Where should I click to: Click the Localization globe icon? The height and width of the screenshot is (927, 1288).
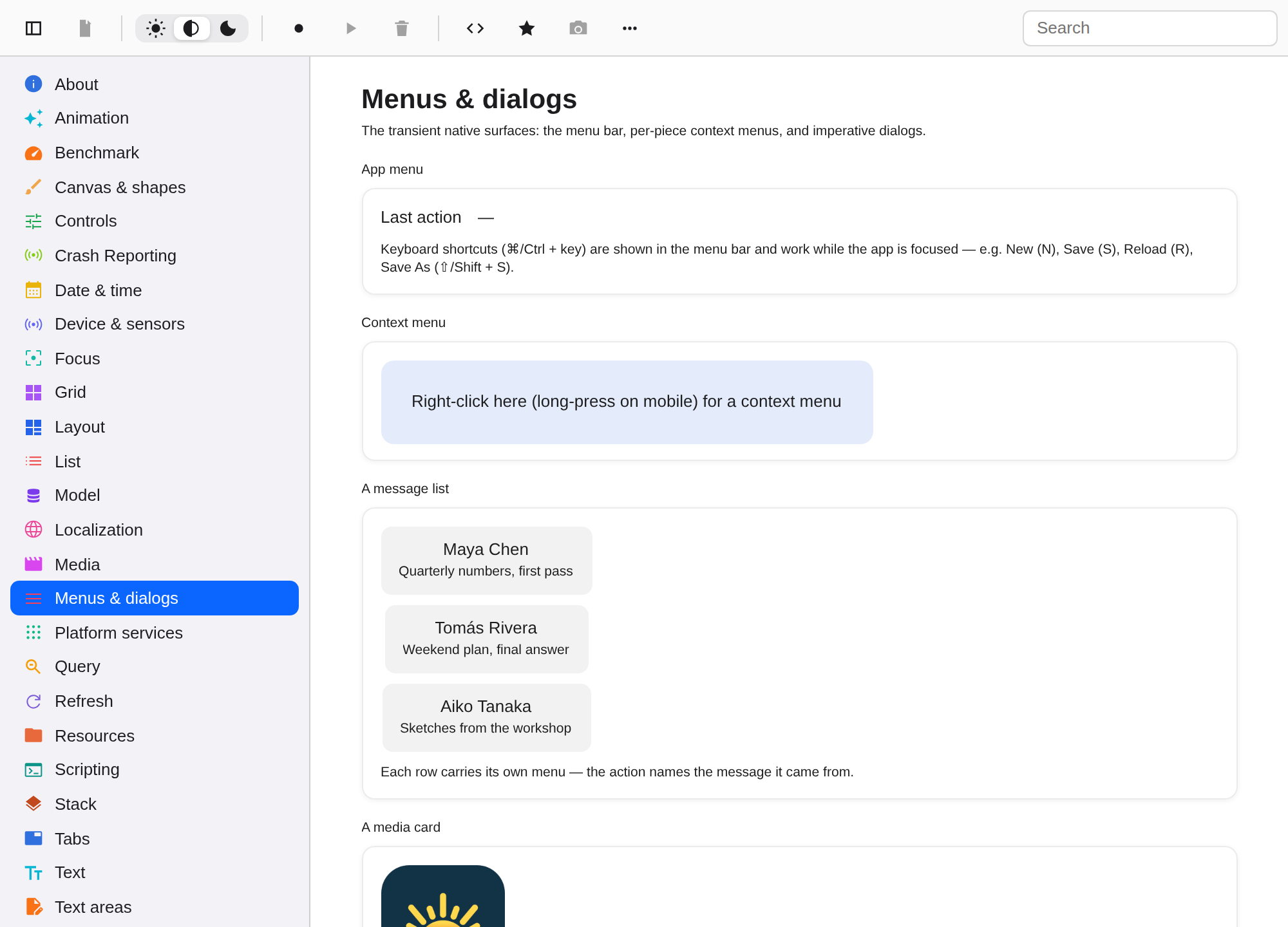pos(33,530)
